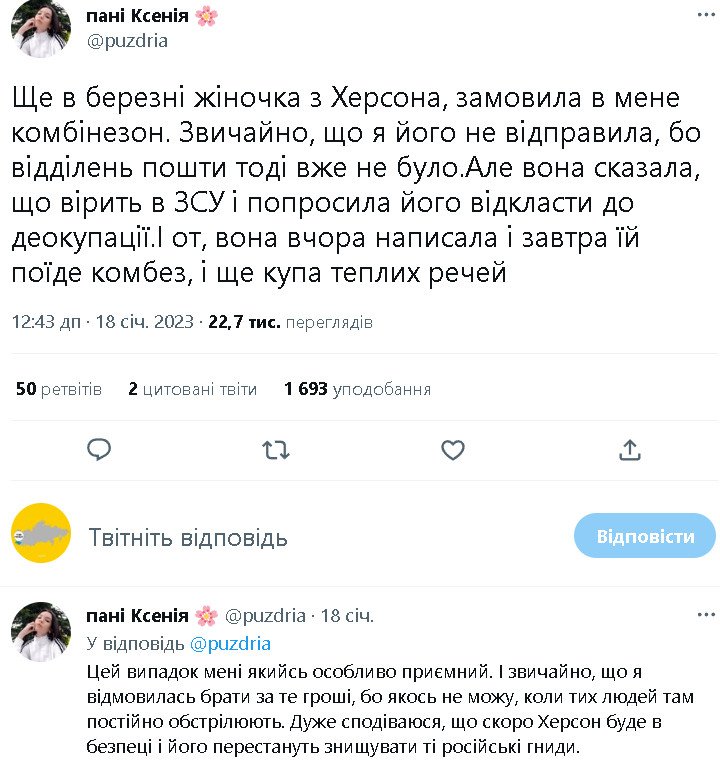Click the 'Твітніть відповідь' reply field

click(188, 538)
